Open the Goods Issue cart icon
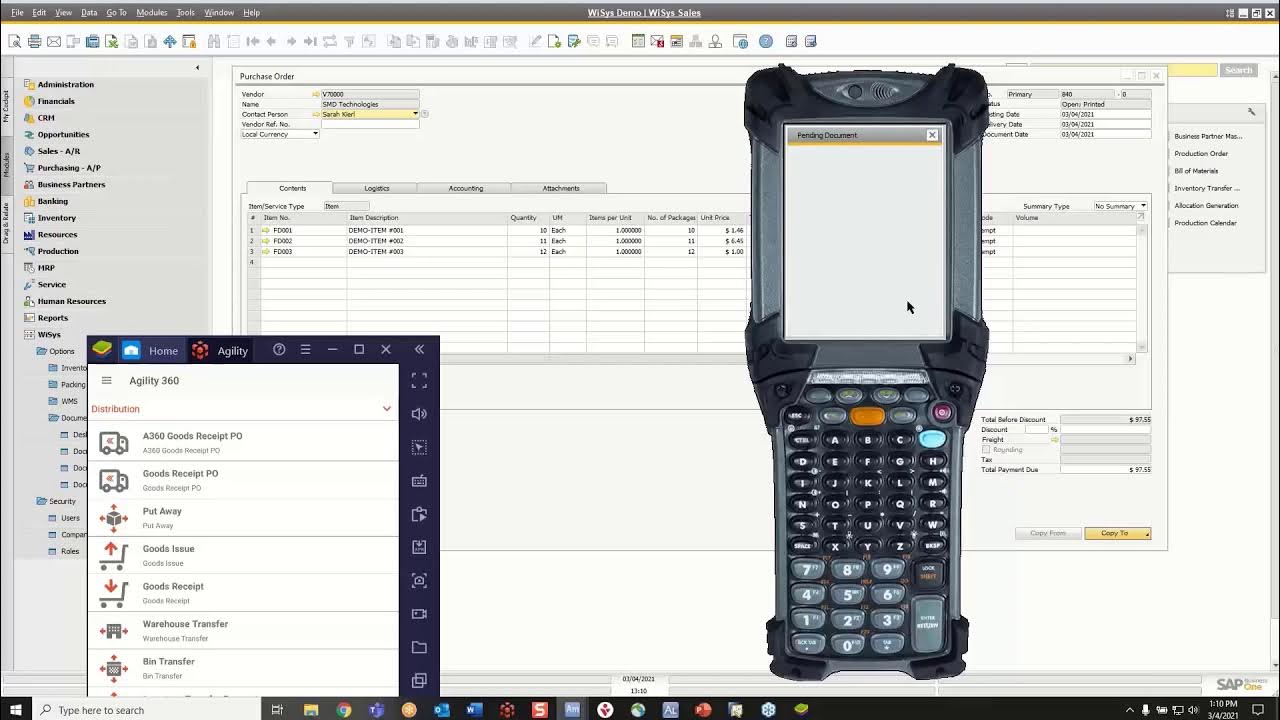The height and width of the screenshot is (720, 1280). click(114, 555)
